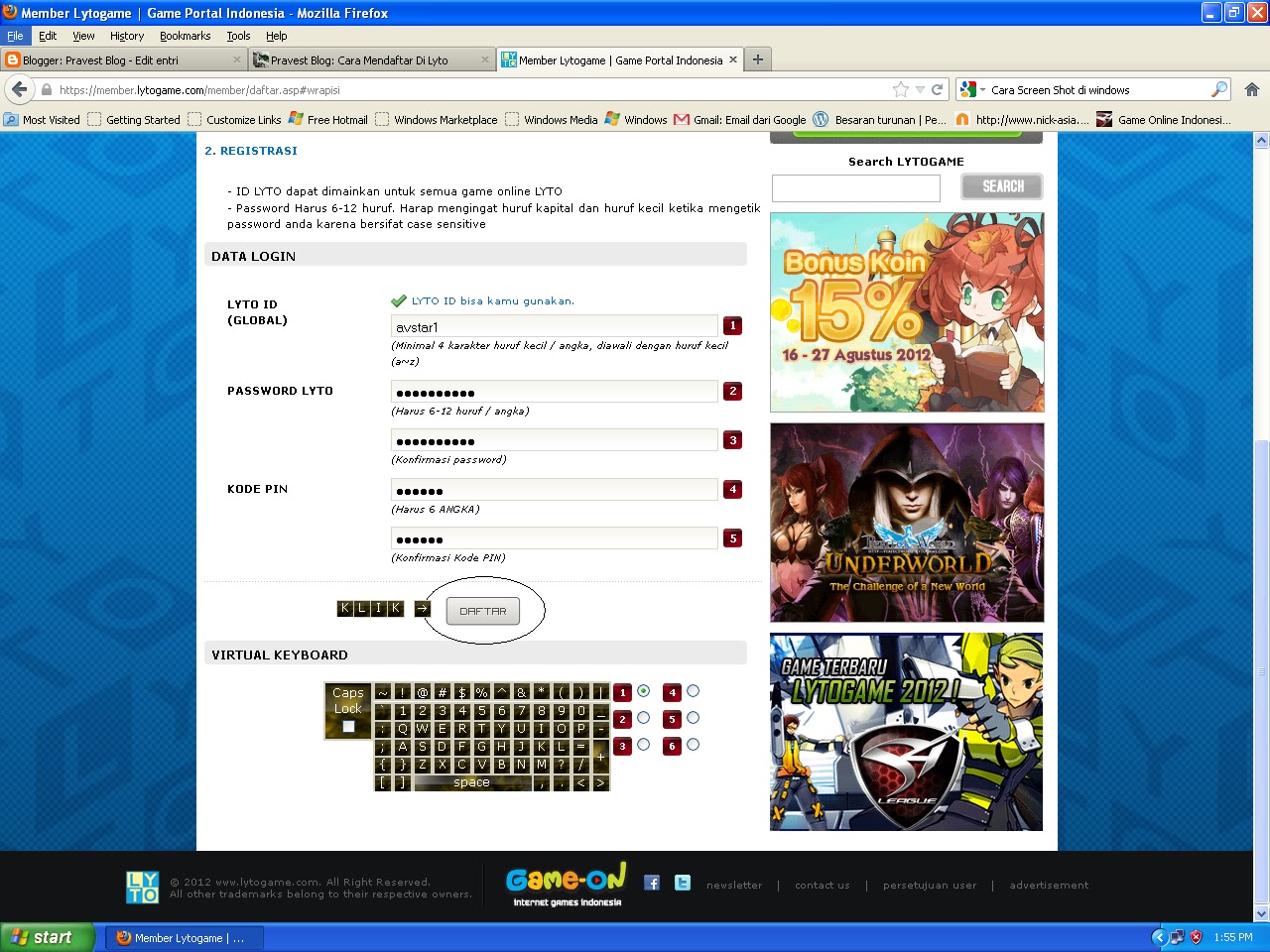The height and width of the screenshot is (952, 1270).
Task: Open the Bonus Koin 15% banner
Action: click(907, 312)
